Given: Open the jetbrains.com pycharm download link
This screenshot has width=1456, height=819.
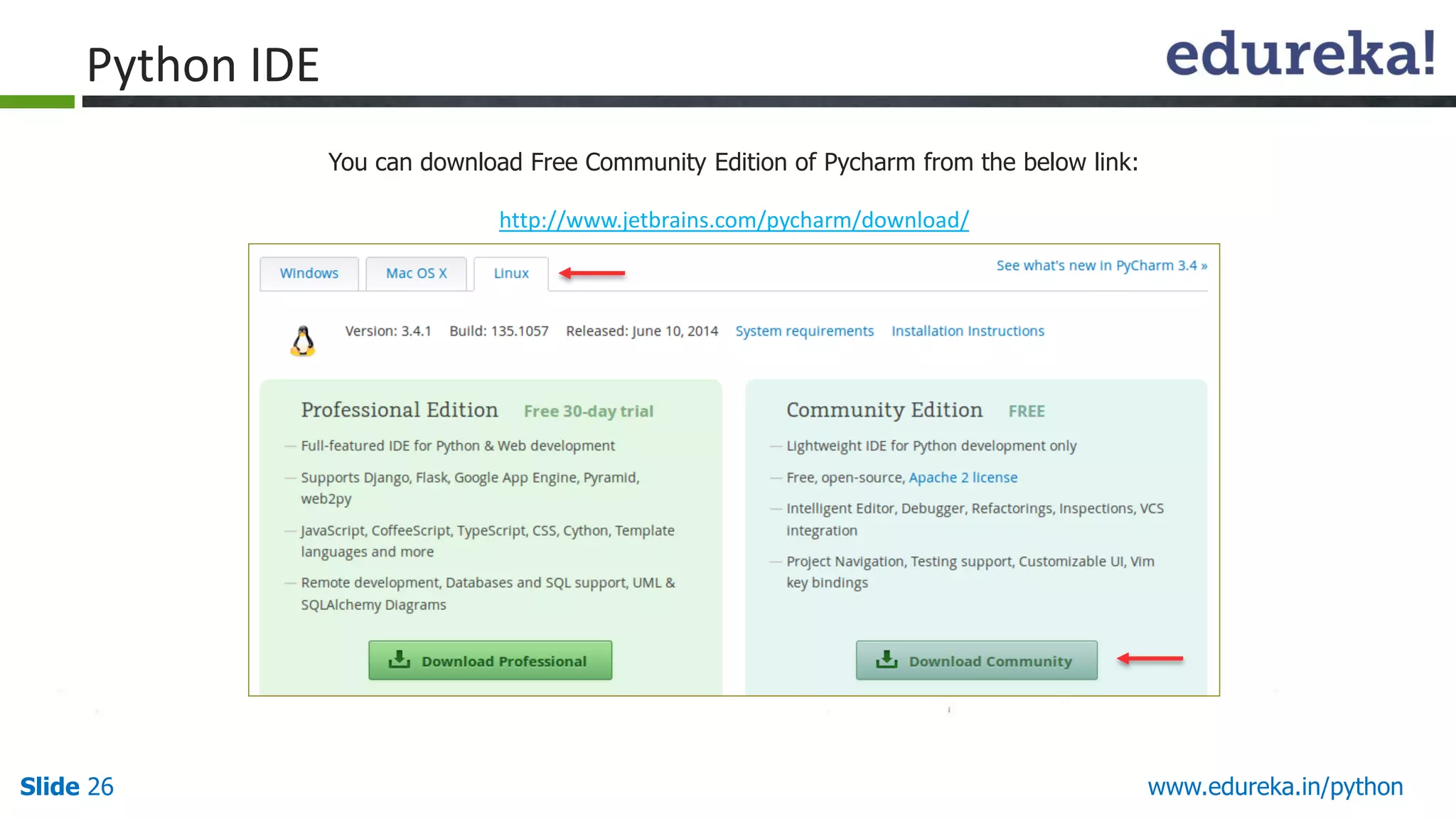Looking at the screenshot, I should click(x=734, y=220).
